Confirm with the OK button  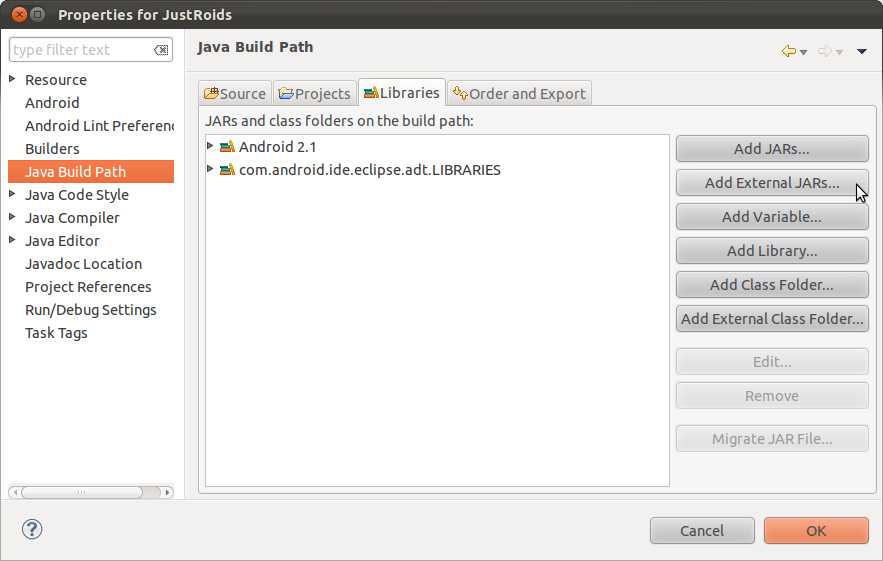coord(816,531)
